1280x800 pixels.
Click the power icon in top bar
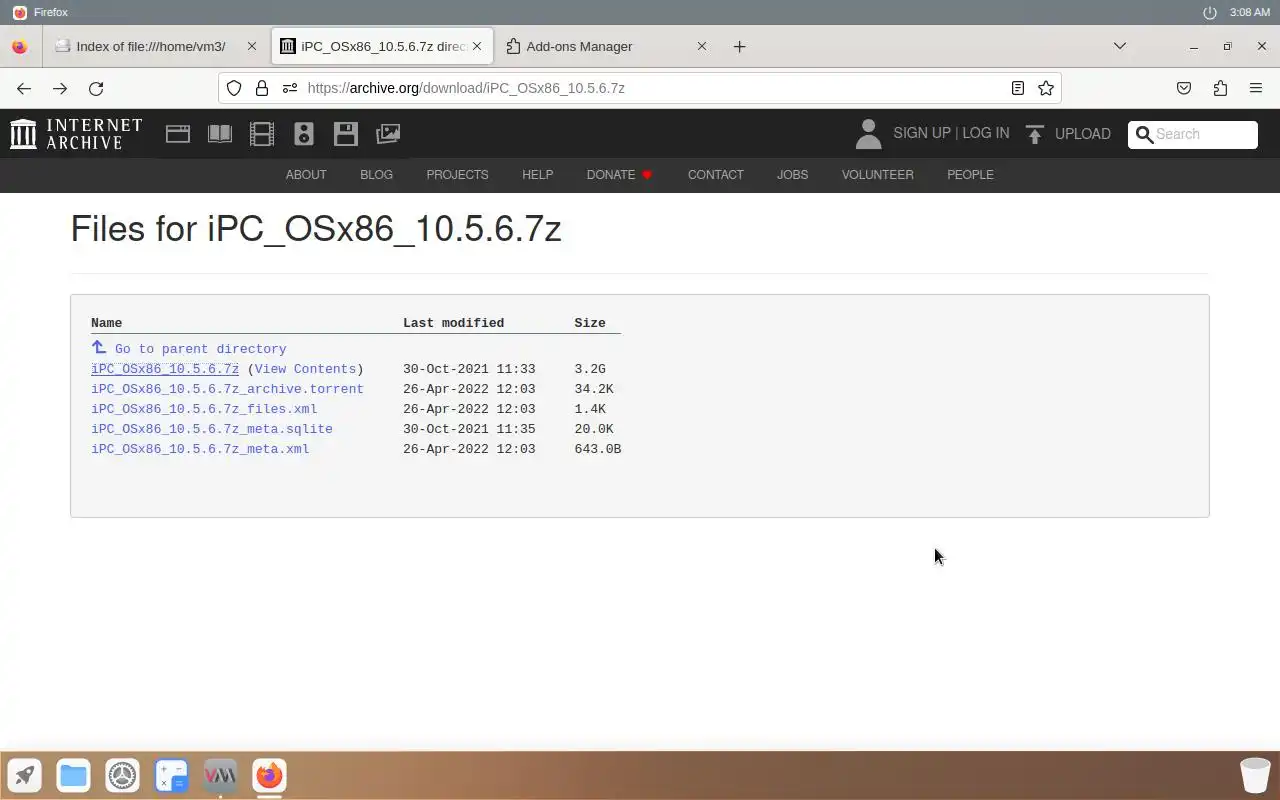coord(1210,12)
